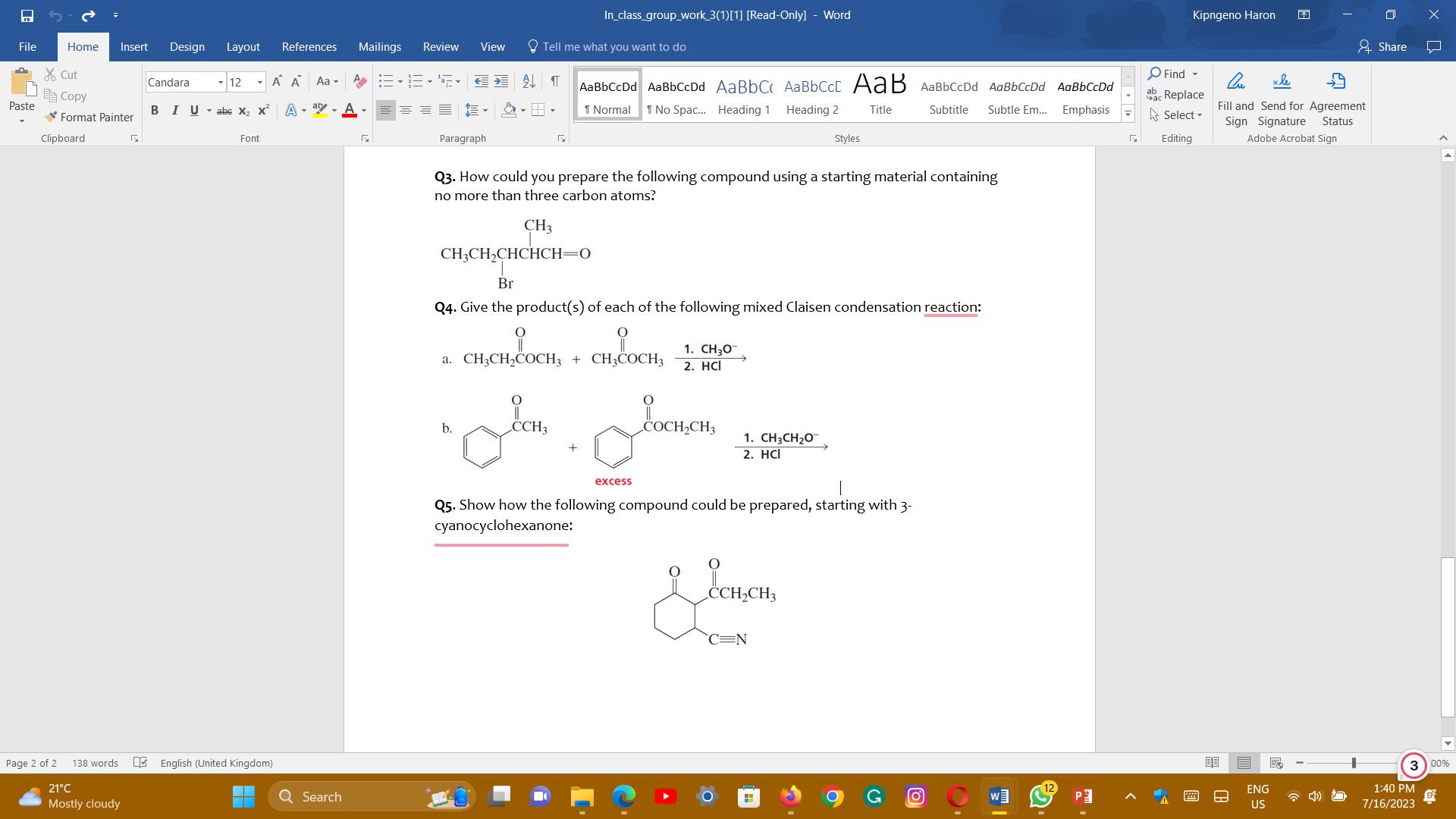Viewport: 1456px width, 819px height.
Task: Click the Share button
Action: coord(1382,47)
